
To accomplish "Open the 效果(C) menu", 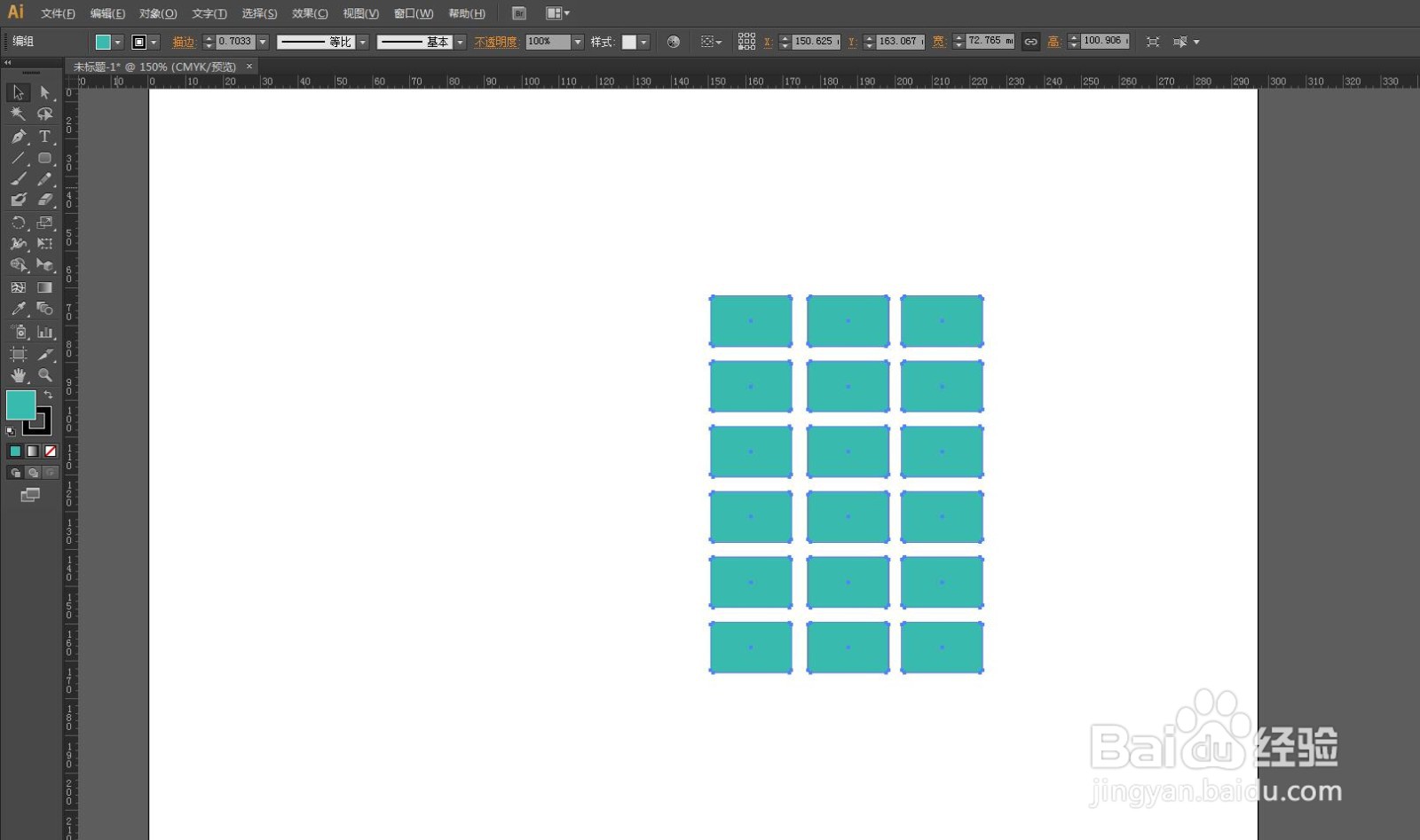I will click(310, 13).
